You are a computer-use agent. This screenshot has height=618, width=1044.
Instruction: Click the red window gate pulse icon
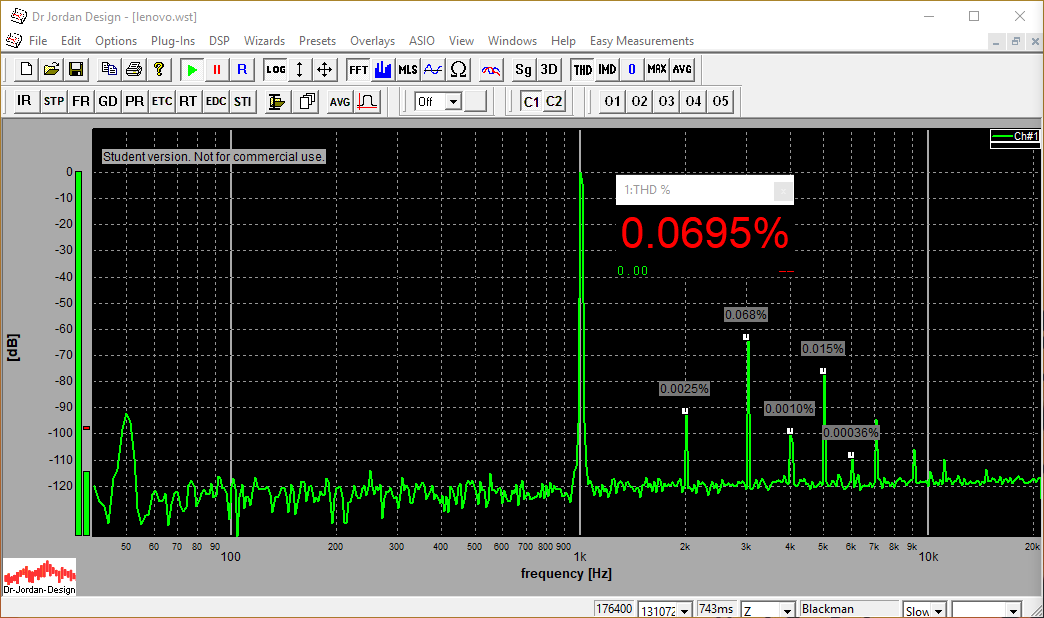367,101
